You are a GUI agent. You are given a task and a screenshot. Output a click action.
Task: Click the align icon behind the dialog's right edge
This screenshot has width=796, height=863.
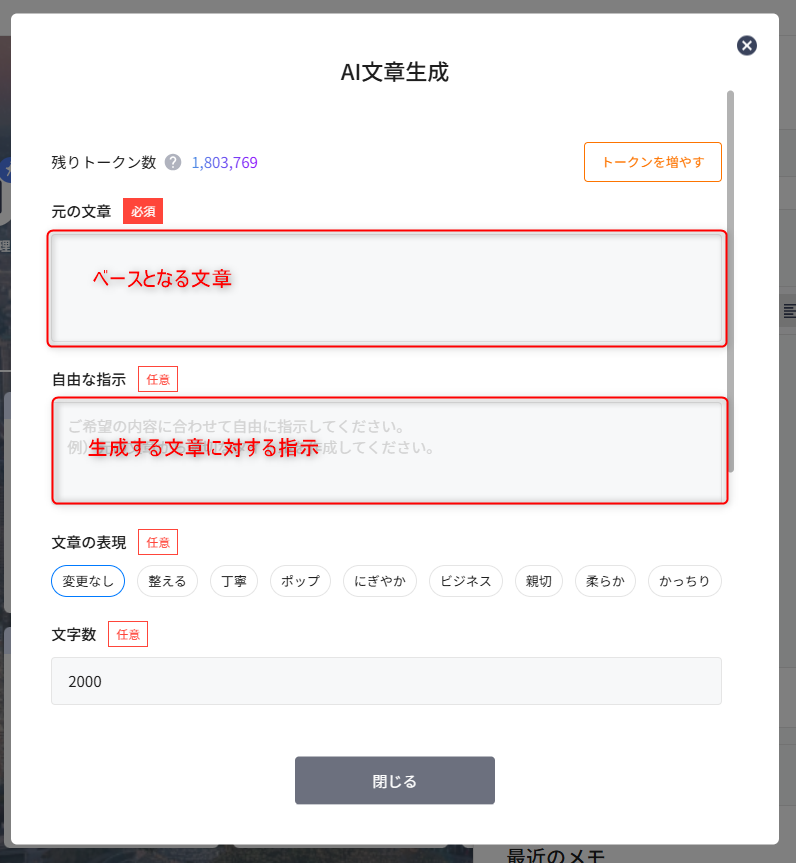point(789,312)
